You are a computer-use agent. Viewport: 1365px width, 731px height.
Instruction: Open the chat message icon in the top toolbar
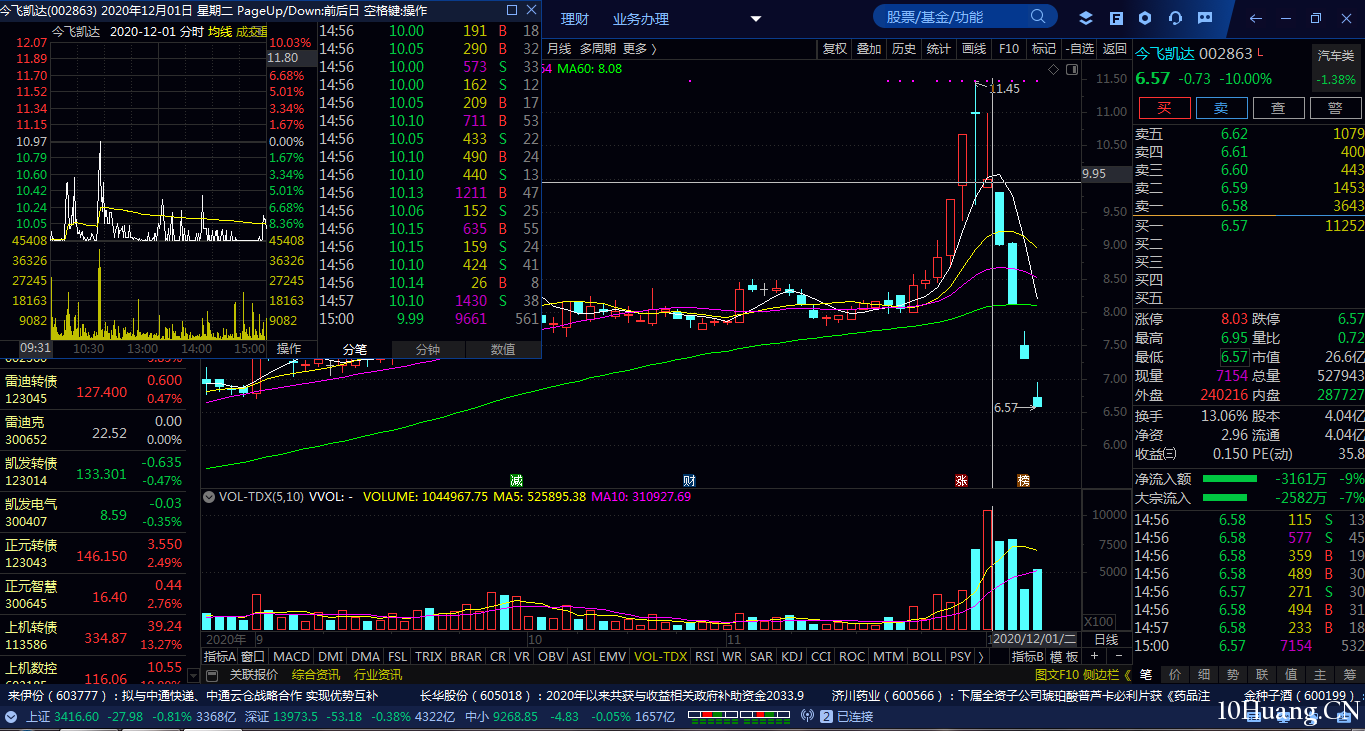(1205, 18)
